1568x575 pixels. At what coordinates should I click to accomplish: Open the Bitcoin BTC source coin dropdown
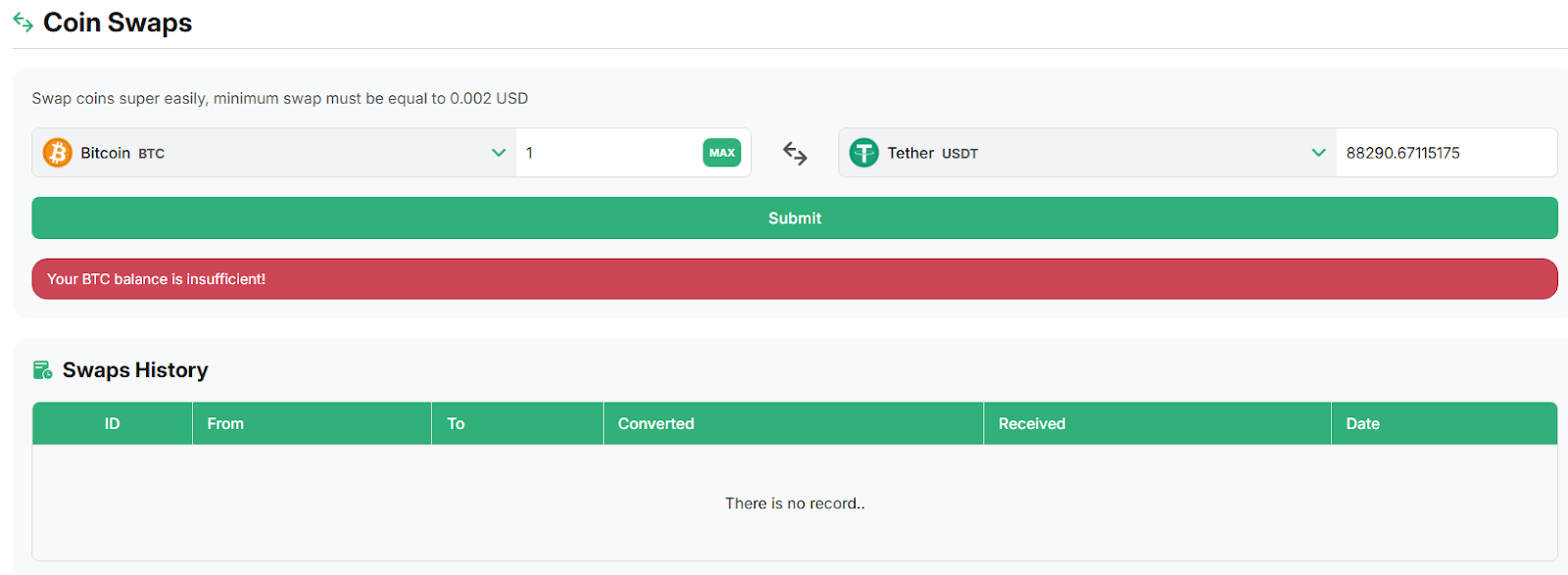(x=274, y=153)
